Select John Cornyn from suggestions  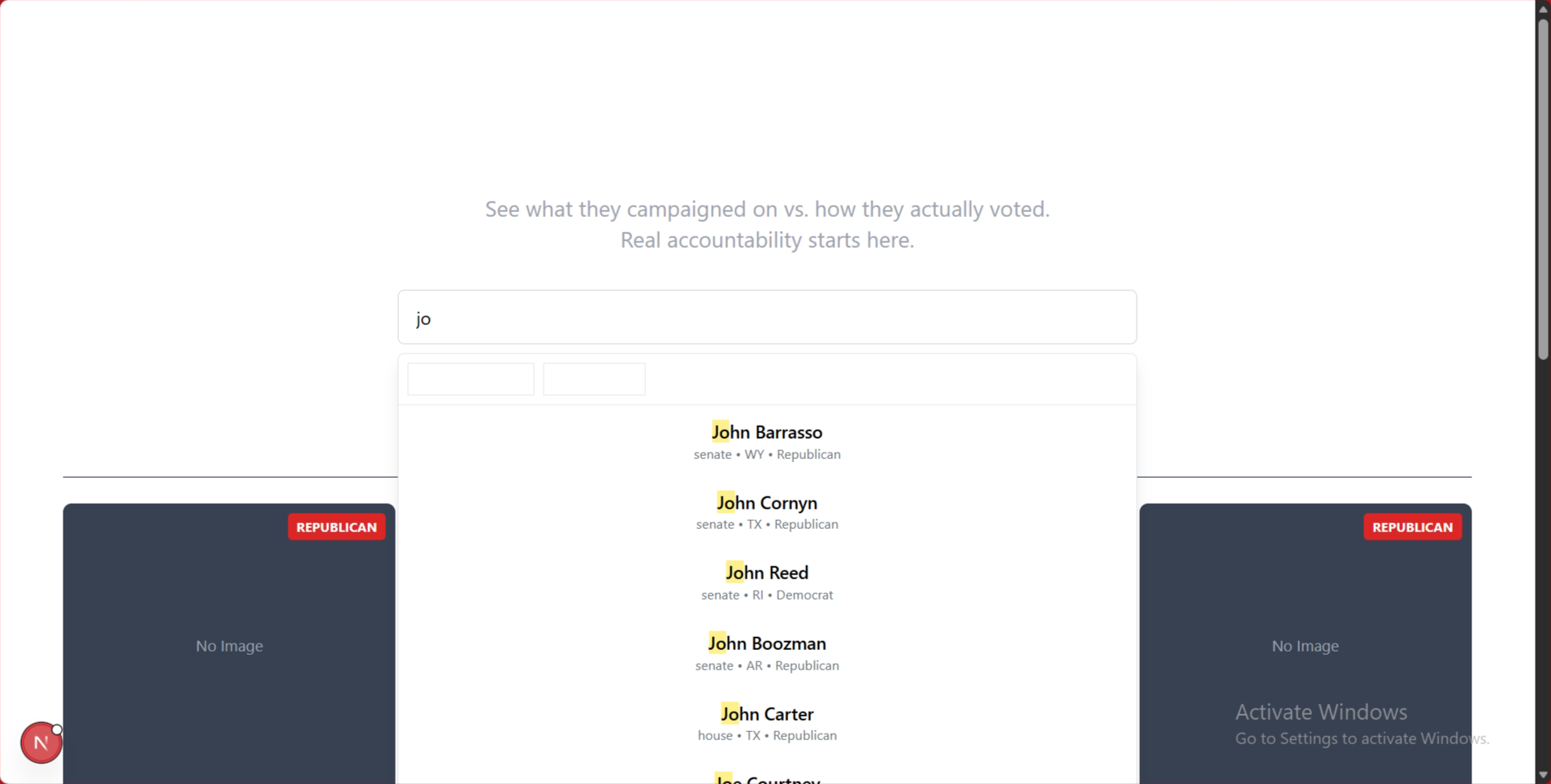[x=766, y=511]
